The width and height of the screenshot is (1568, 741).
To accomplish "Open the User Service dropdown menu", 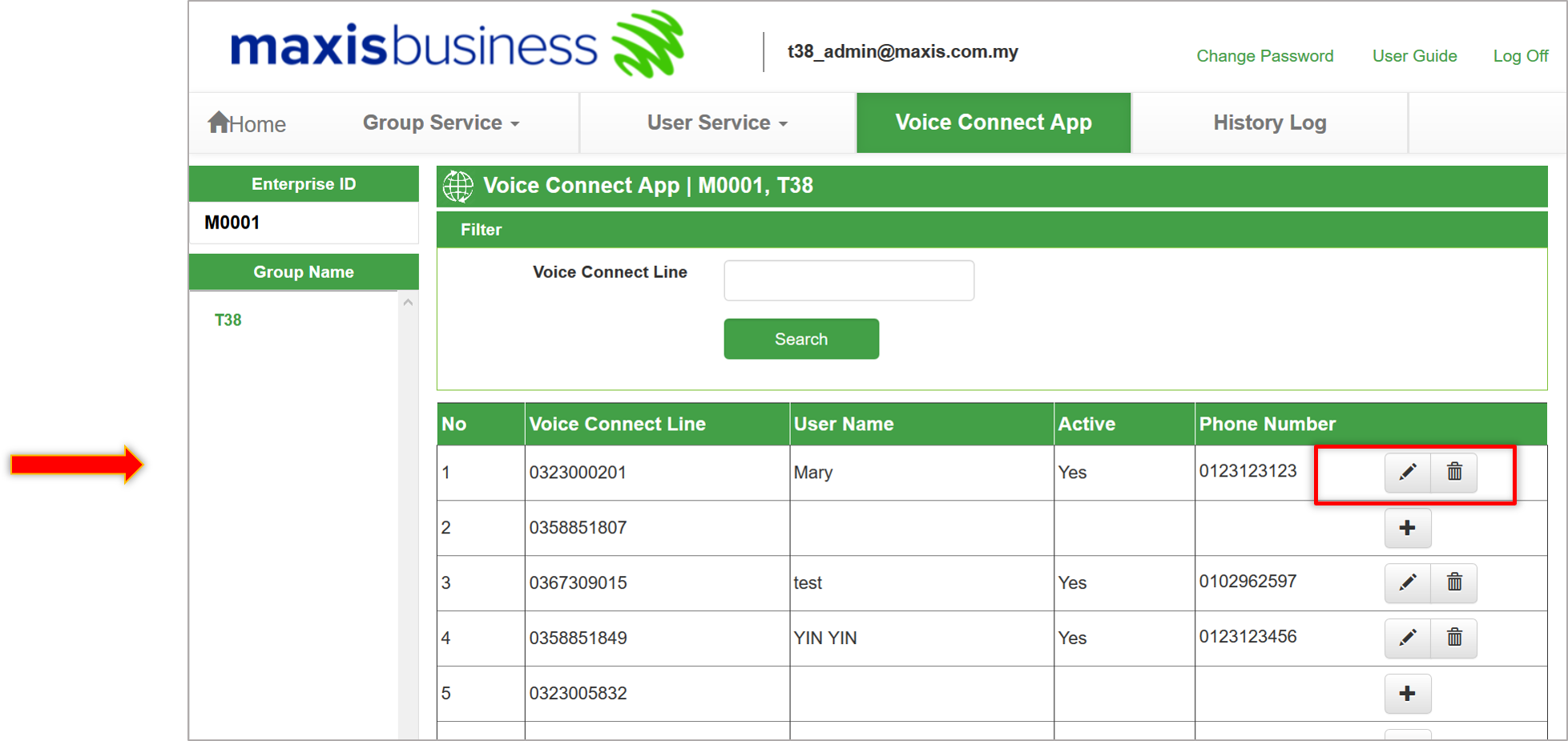I will pos(717,123).
